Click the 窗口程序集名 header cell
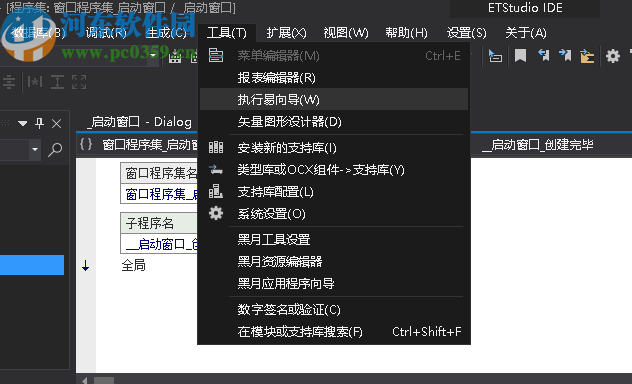 (160, 173)
